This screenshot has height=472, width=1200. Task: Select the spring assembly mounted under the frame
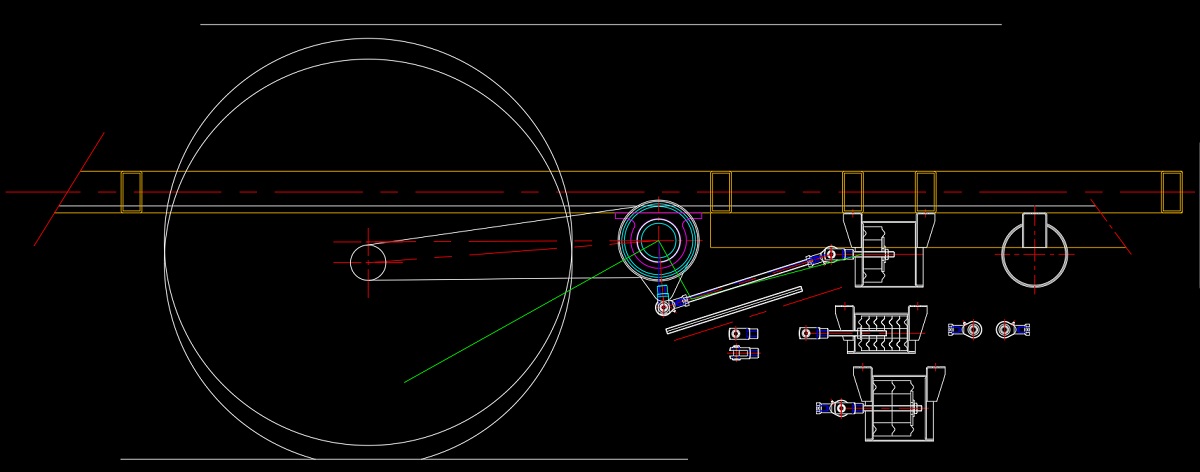click(x=887, y=254)
